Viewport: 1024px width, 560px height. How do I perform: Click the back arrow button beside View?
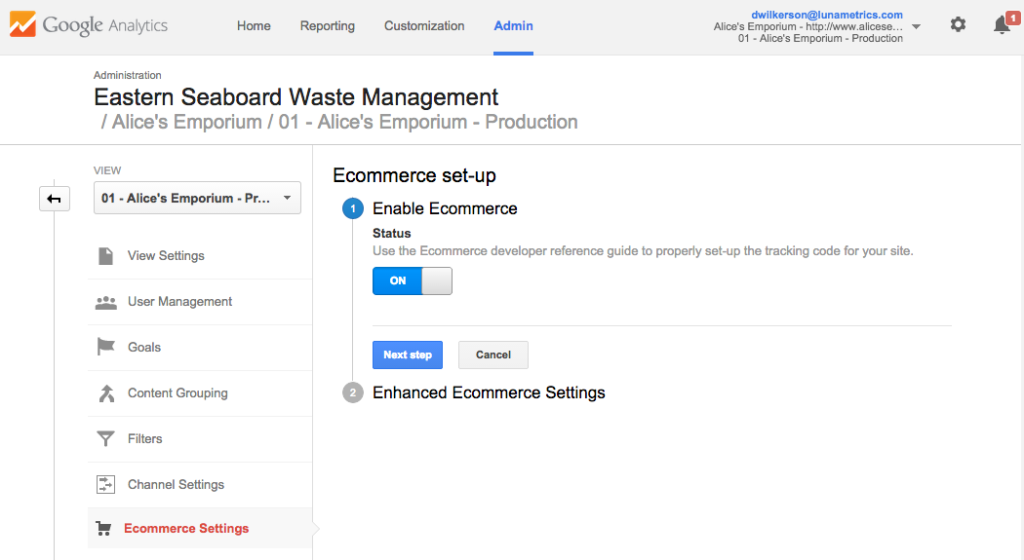pos(54,198)
